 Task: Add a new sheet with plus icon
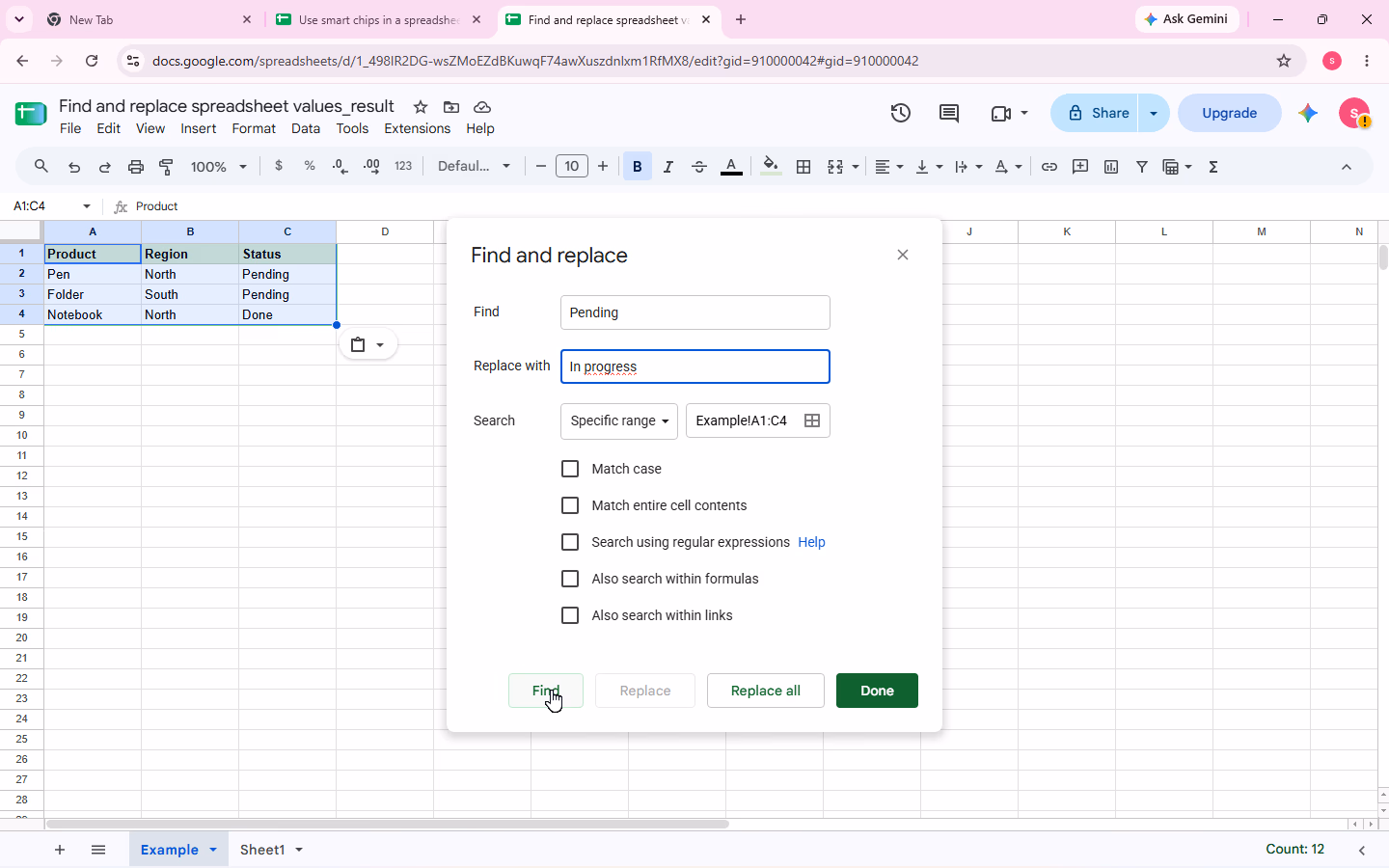click(x=60, y=850)
